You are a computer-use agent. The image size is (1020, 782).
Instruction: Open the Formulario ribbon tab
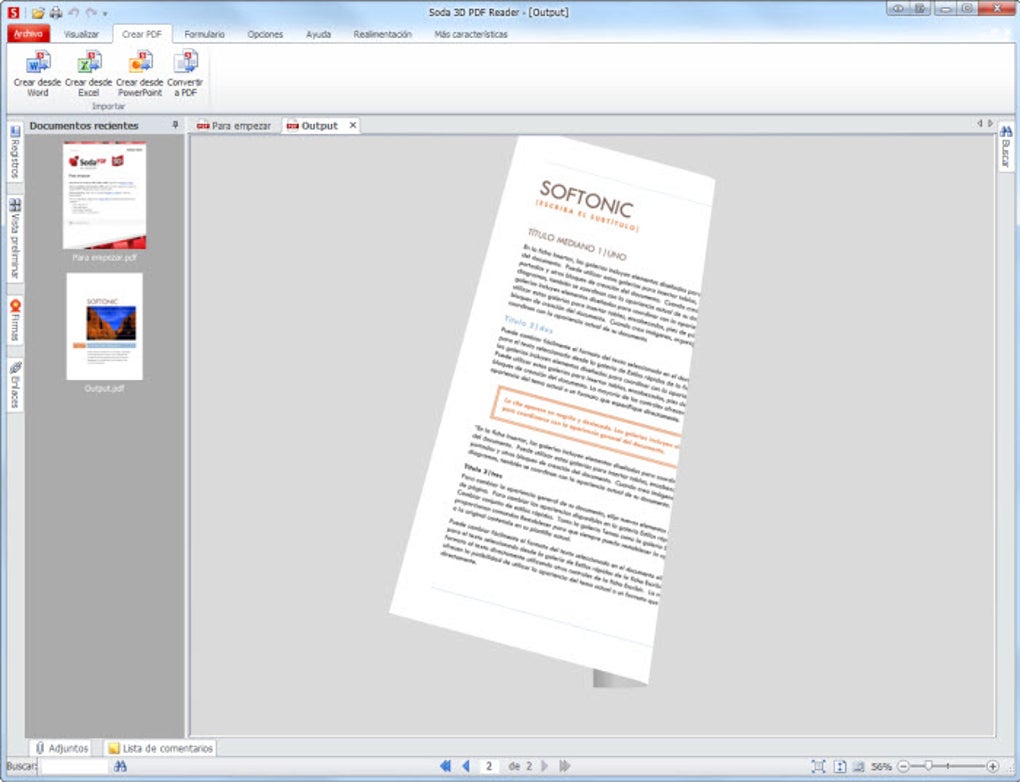pyautogui.click(x=204, y=34)
